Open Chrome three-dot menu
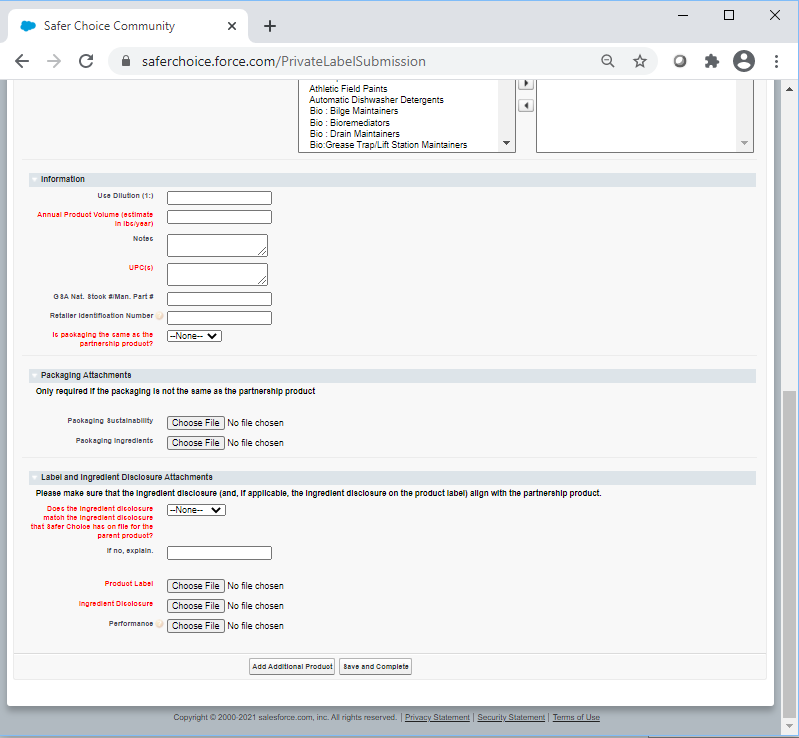The width and height of the screenshot is (799, 738). pos(776,61)
